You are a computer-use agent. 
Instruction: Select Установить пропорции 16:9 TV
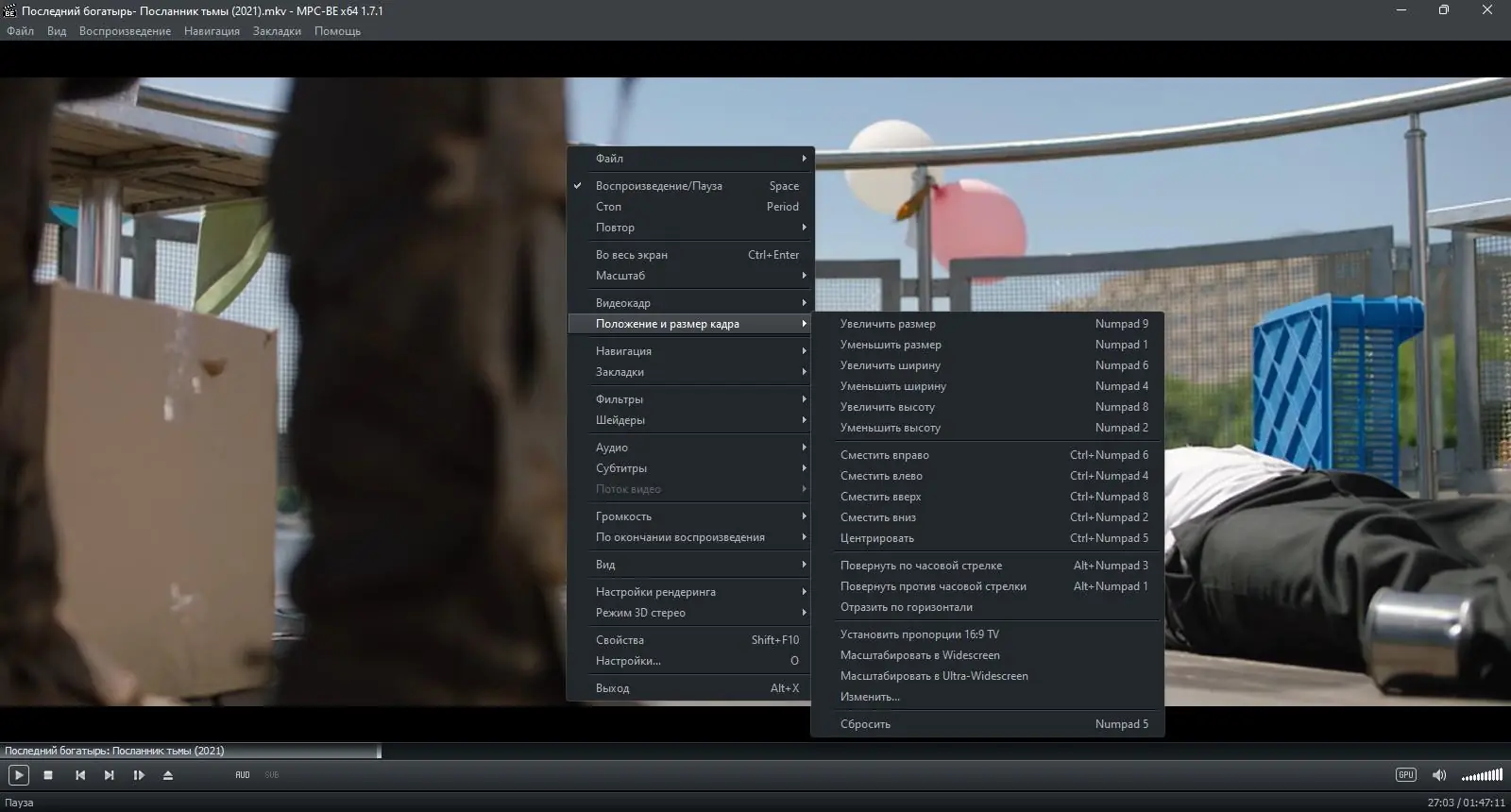coord(988,634)
